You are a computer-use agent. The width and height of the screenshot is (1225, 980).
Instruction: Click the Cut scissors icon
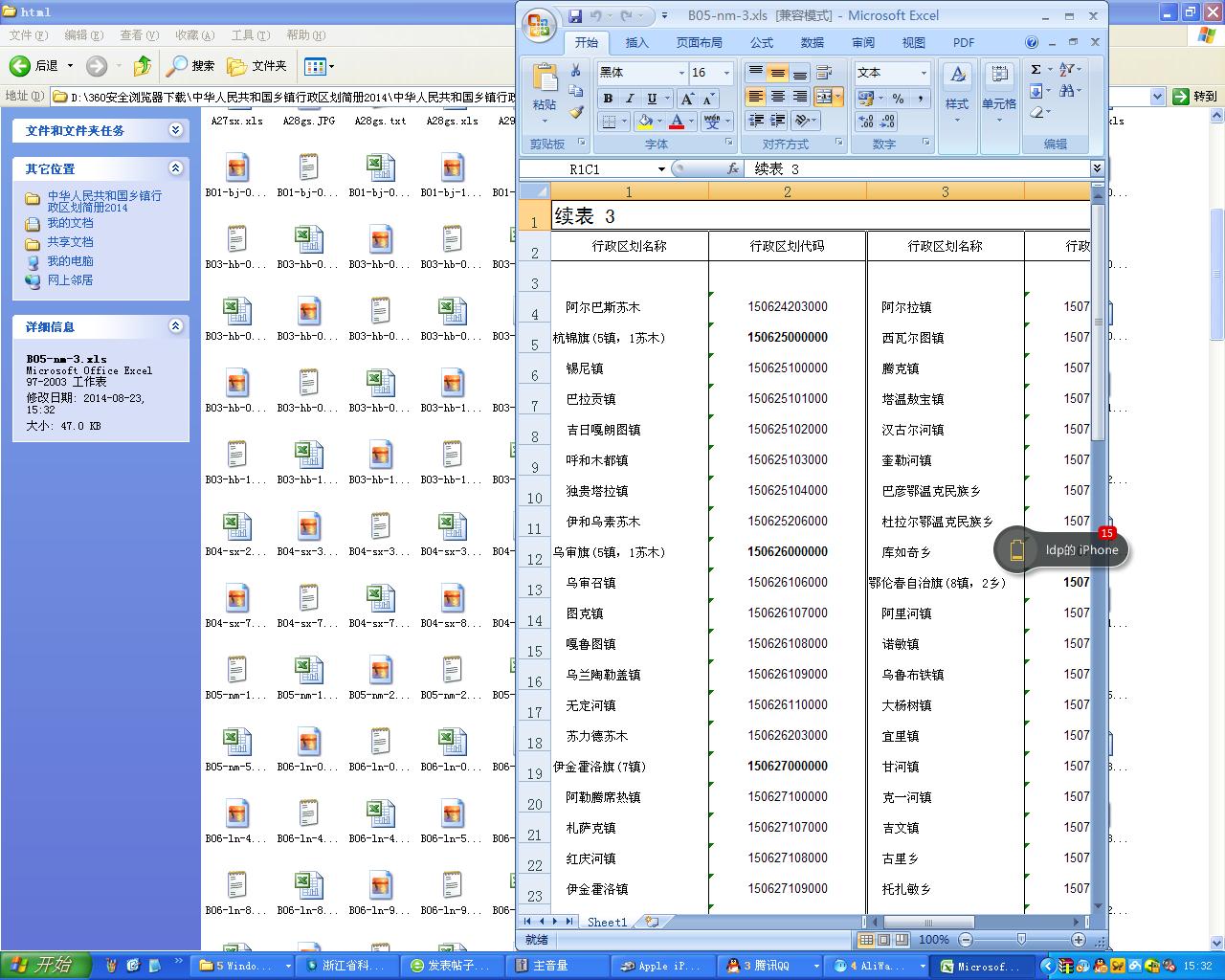[576, 71]
